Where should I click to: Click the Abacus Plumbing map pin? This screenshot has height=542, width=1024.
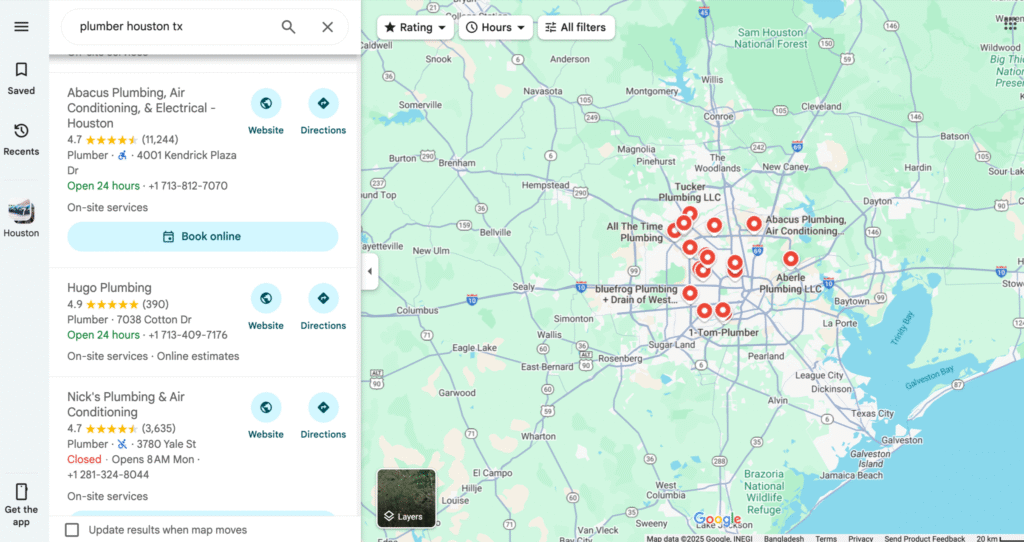pos(754,223)
